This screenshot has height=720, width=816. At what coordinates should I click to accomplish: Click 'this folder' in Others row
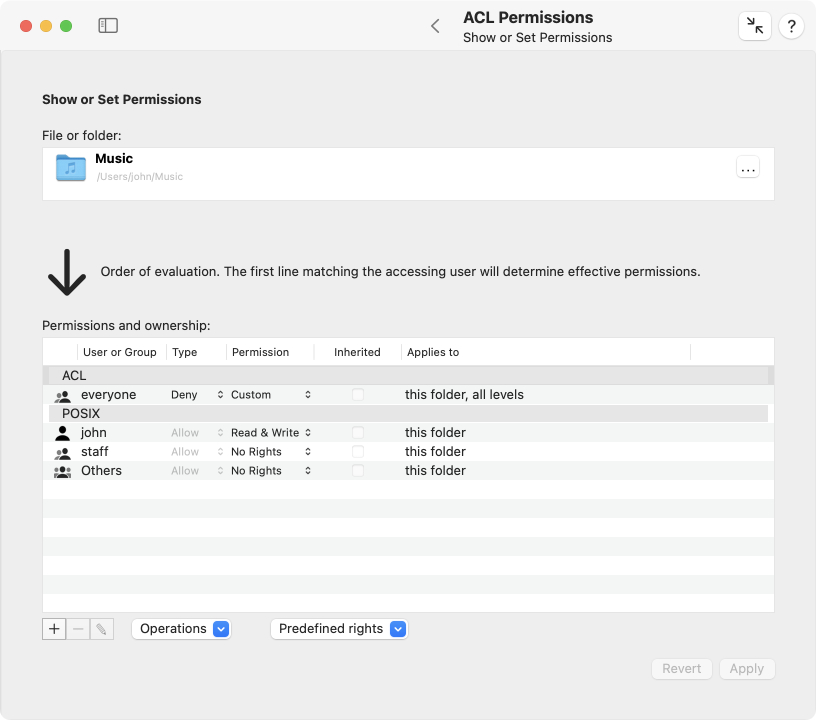(435, 470)
